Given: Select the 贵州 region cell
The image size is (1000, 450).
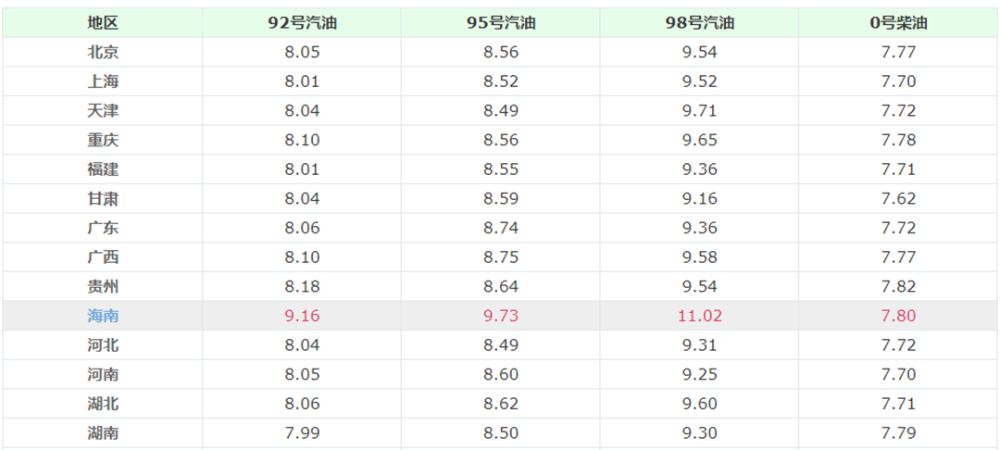Looking at the screenshot, I should click(103, 287).
